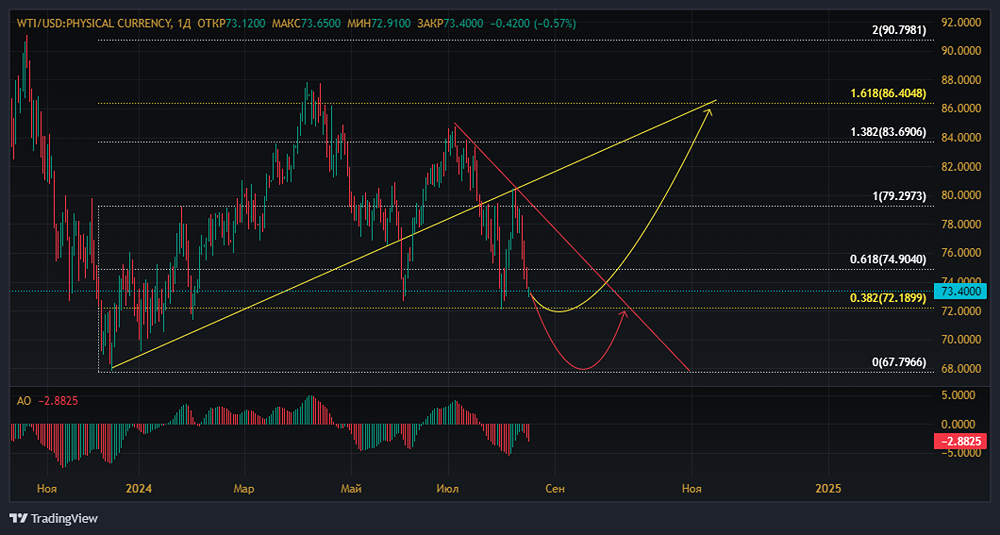Click the 2025 label on time axis
This screenshot has height=535, width=1000.
tap(828, 489)
